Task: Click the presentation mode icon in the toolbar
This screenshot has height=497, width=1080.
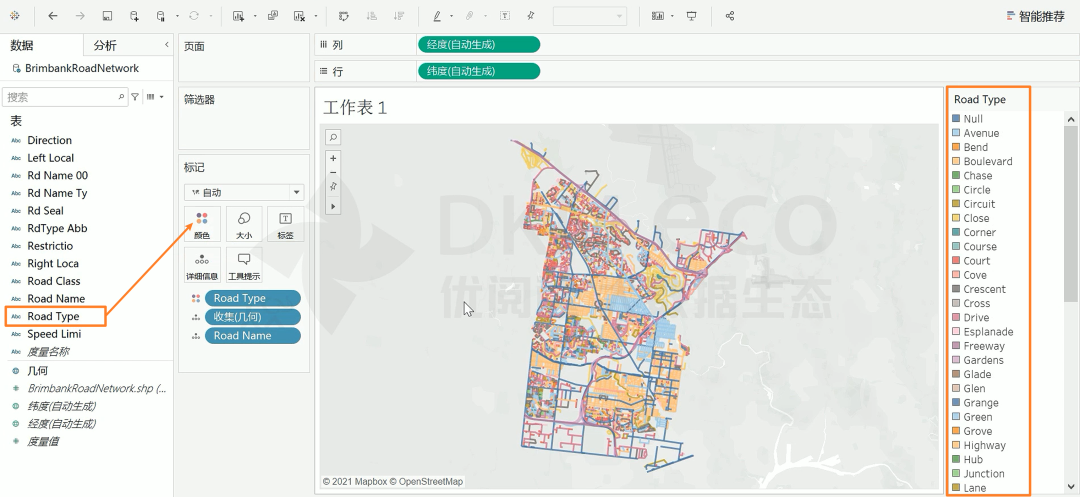Action: pyautogui.click(x=691, y=17)
